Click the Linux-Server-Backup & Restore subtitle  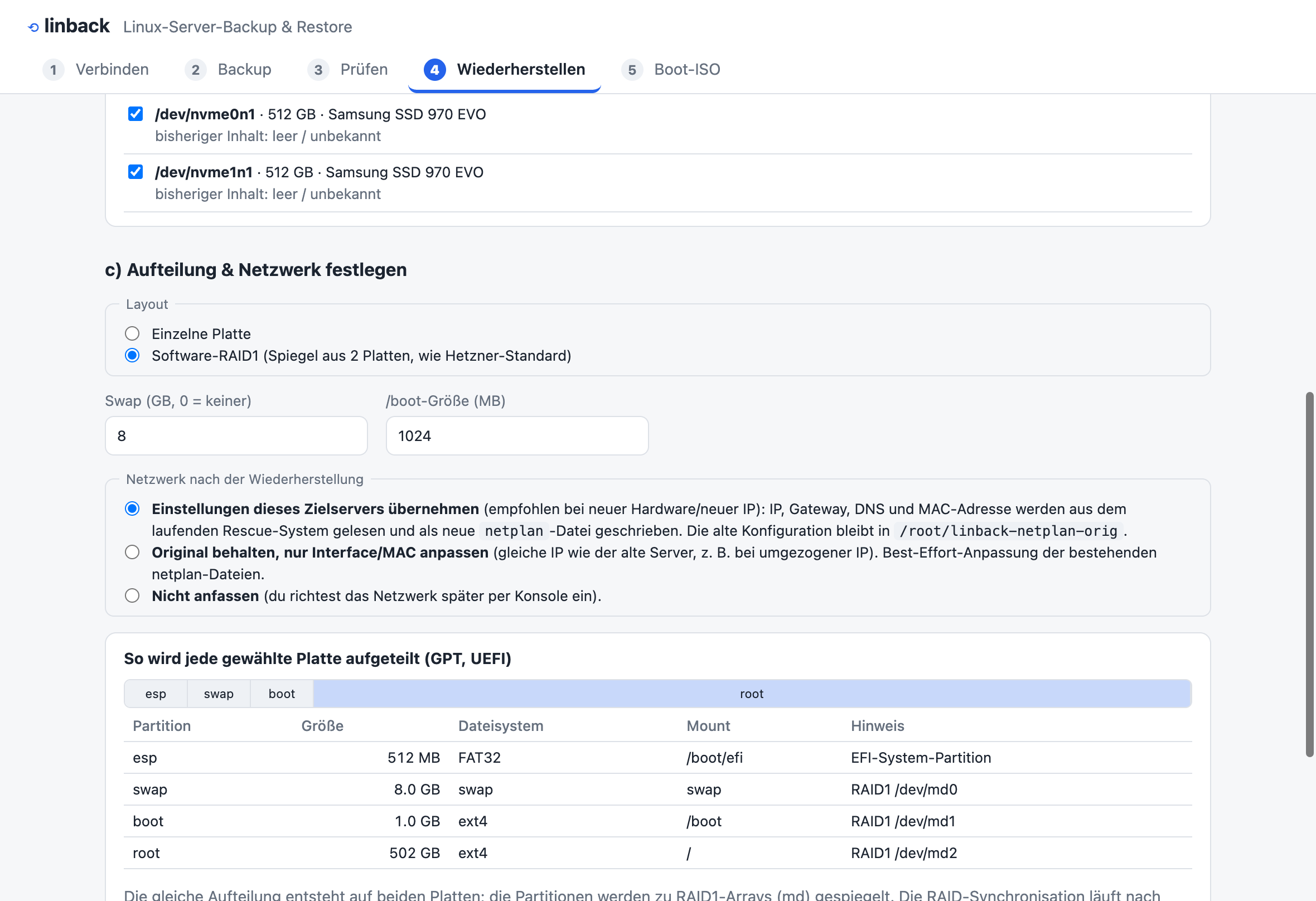pos(237,27)
